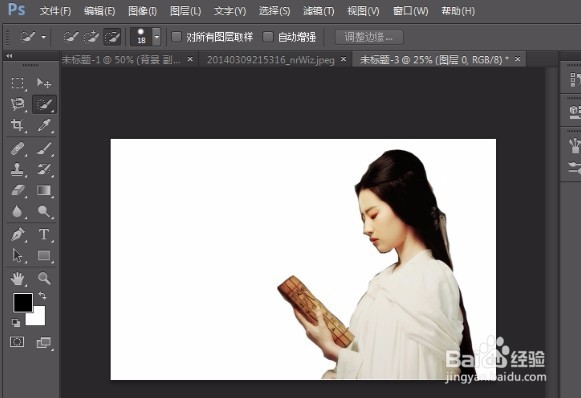Select the Gradient tool

click(x=44, y=190)
